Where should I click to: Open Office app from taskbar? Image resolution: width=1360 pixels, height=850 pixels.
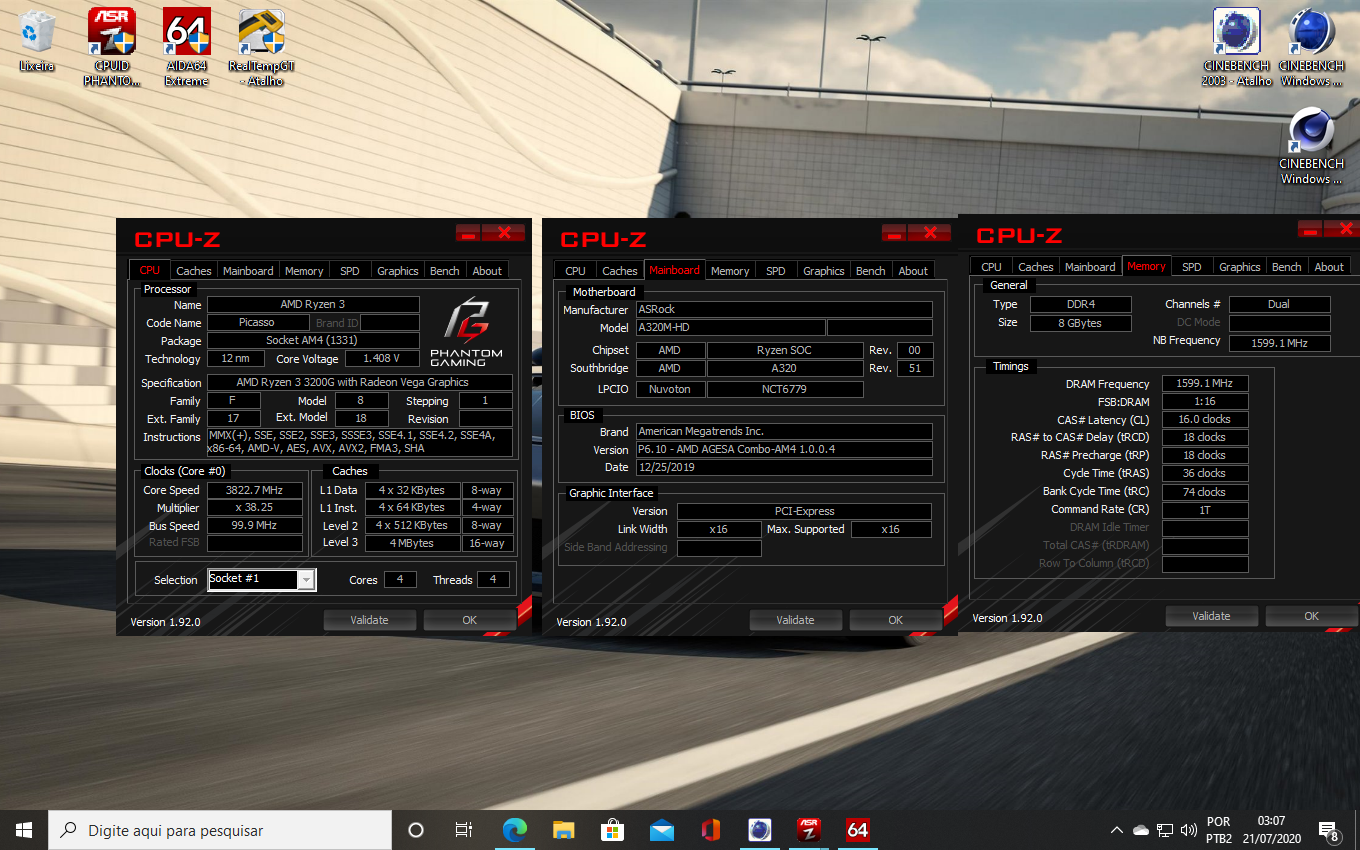[x=711, y=830]
